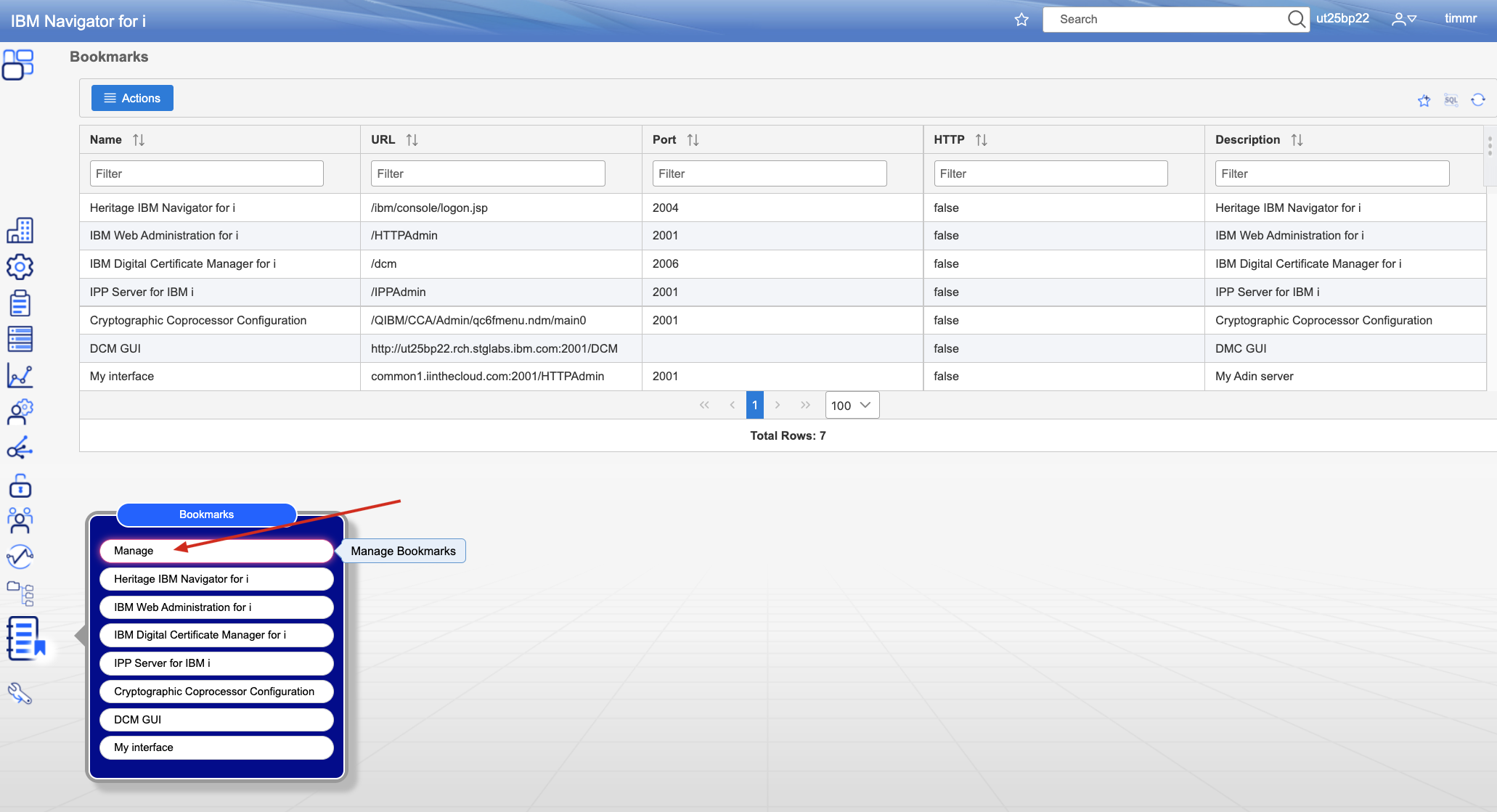Sort table by Description column
Screen dimensions: 1497x812
tap(1297, 140)
